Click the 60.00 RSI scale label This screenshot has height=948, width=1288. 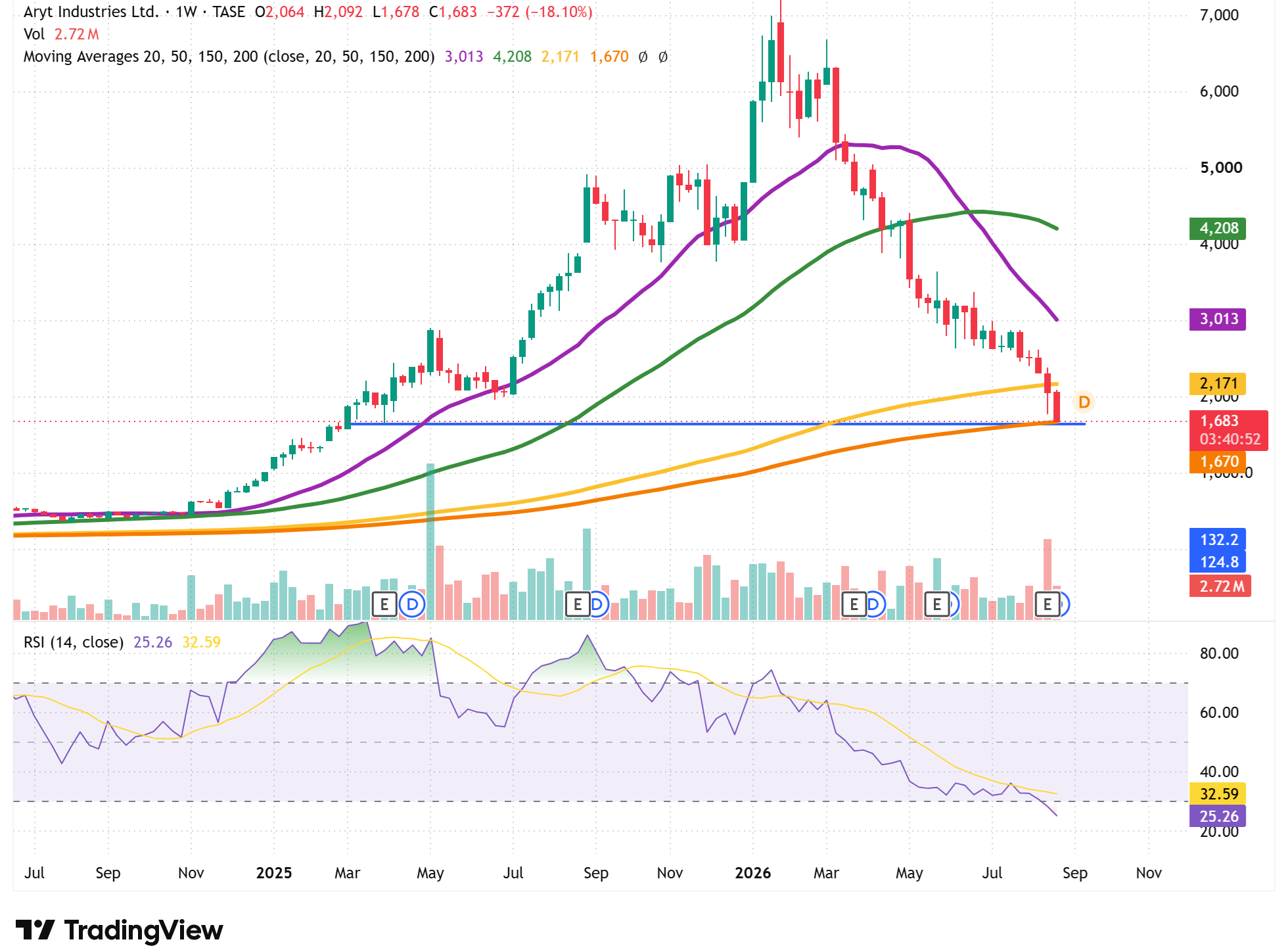click(1219, 713)
